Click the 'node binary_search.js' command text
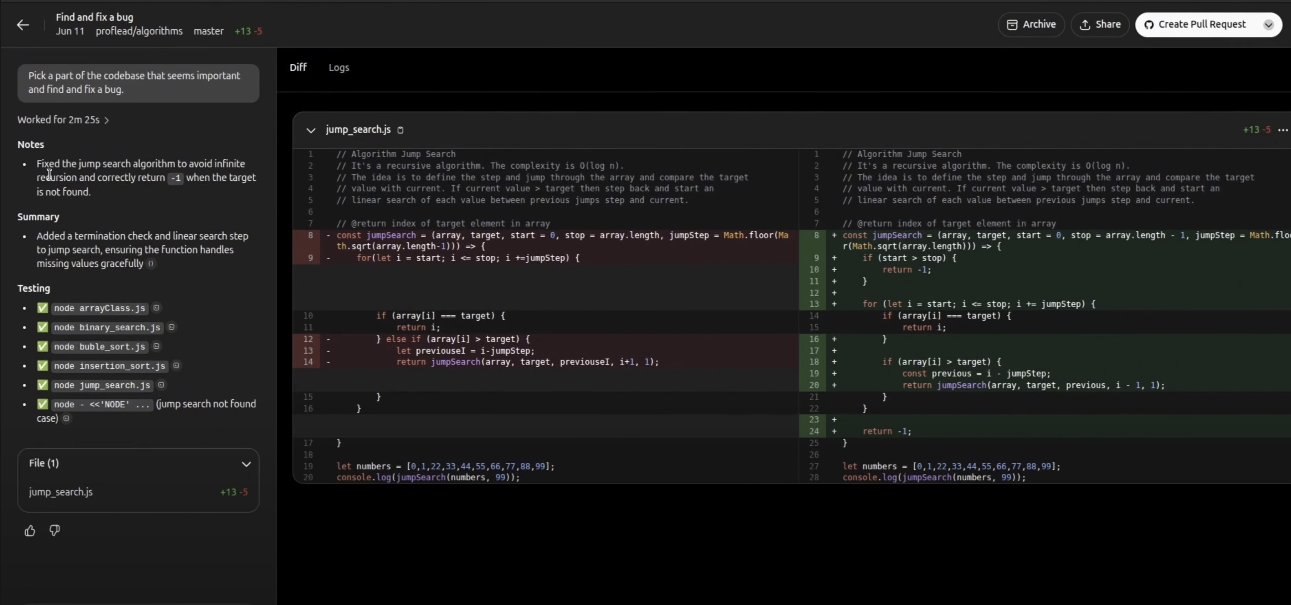Viewport: 1291px width, 605px height. 107,328
